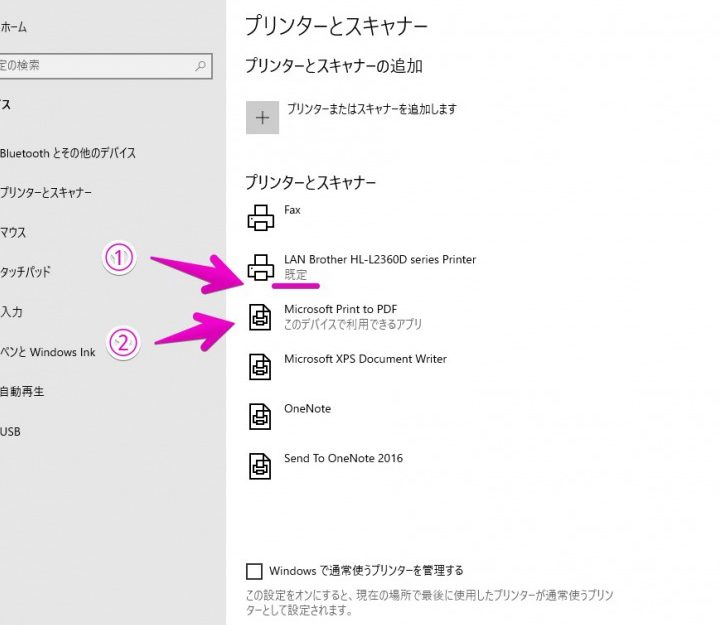Open the ホーム settings page

[x=13, y=27]
